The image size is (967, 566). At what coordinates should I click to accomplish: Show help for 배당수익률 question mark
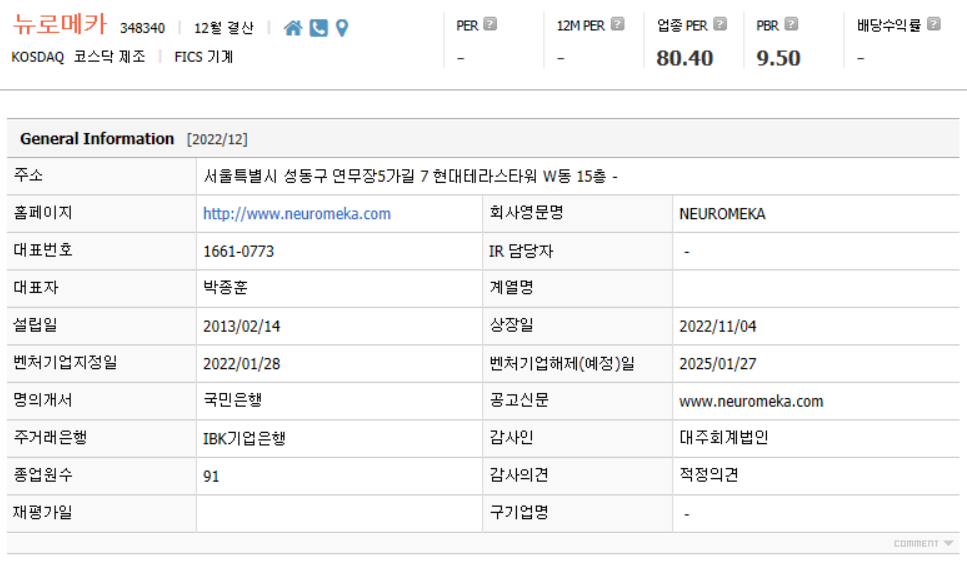[x=934, y=24]
